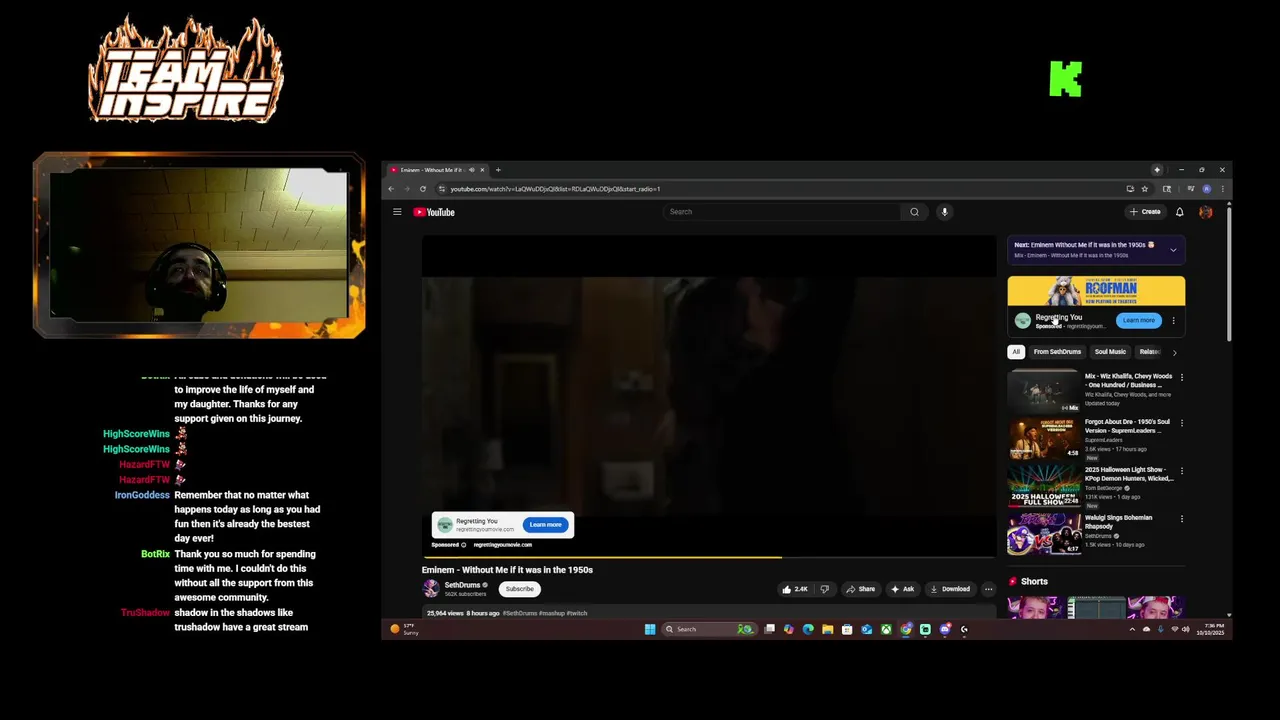
Task: Open SethDrums channel avatar below video
Action: click(431, 589)
